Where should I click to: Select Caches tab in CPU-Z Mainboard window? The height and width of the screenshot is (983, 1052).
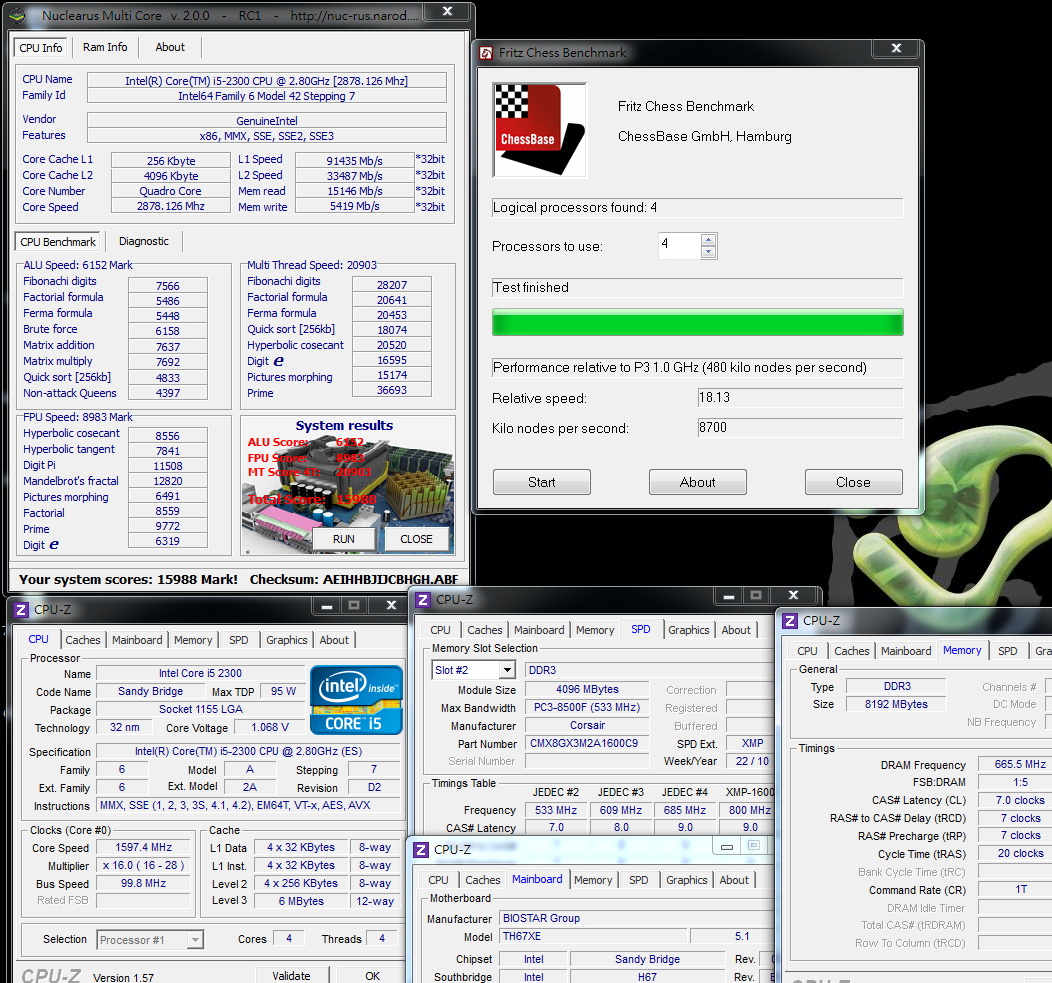(x=482, y=880)
